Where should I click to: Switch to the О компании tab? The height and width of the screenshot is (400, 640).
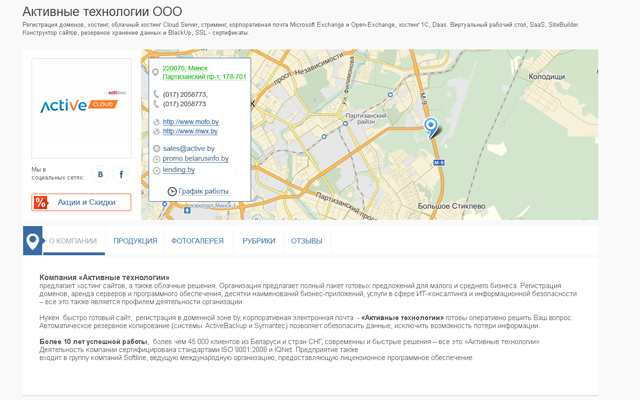pos(72,241)
